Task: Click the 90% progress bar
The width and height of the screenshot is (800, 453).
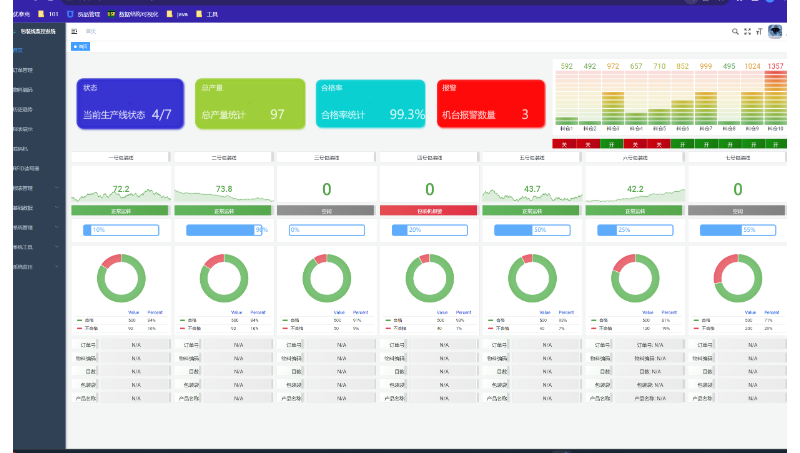Action: point(224,230)
